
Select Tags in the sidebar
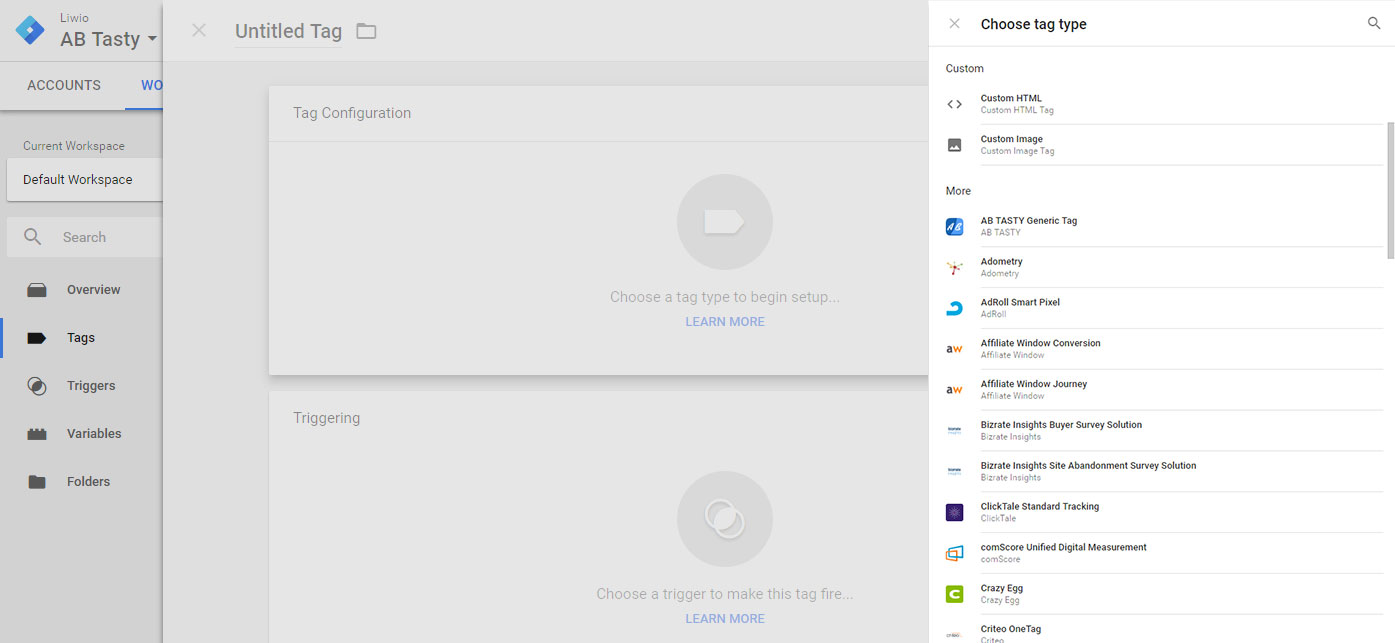81,338
